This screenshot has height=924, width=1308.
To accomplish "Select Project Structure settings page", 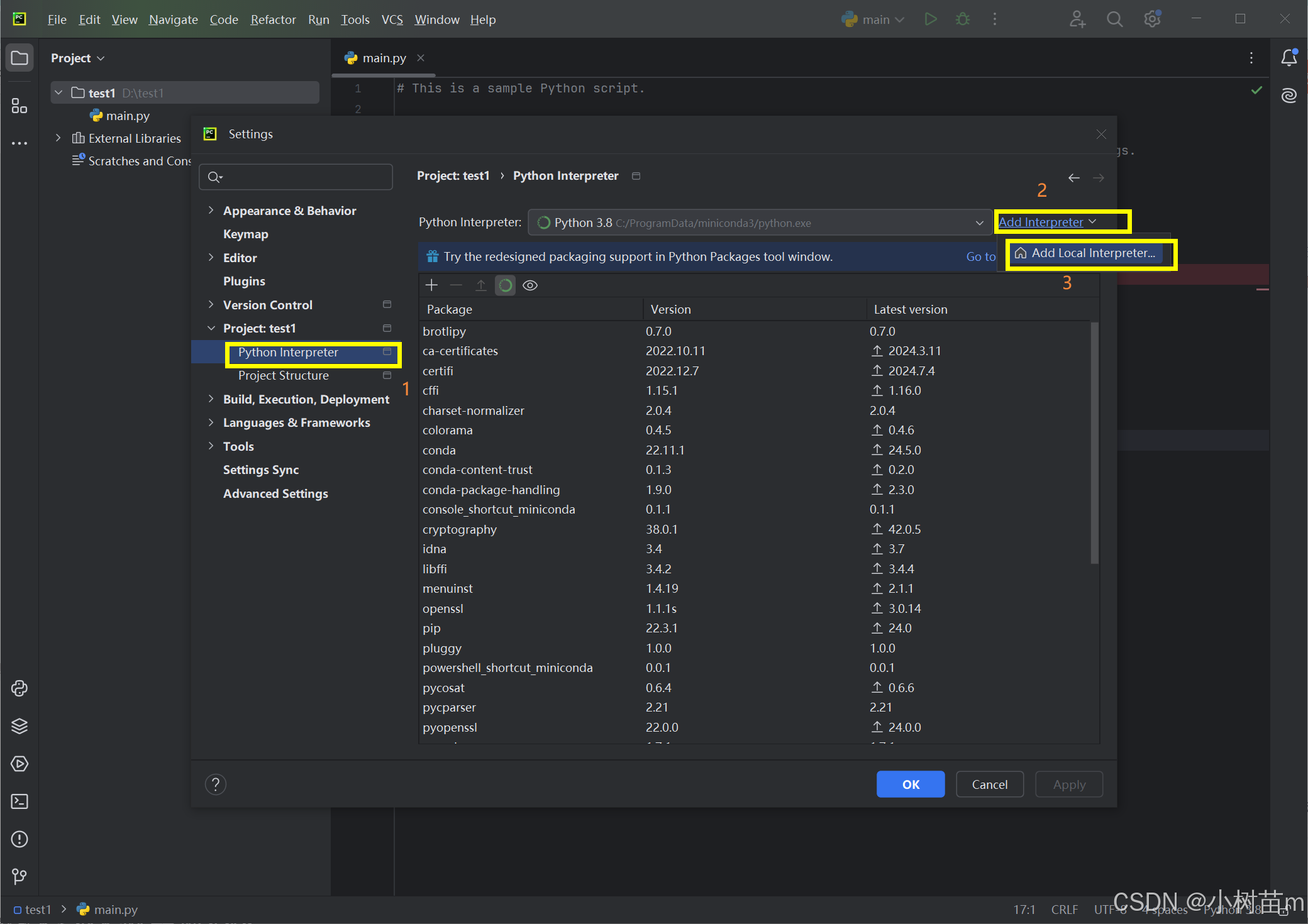I will click(x=284, y=375).
